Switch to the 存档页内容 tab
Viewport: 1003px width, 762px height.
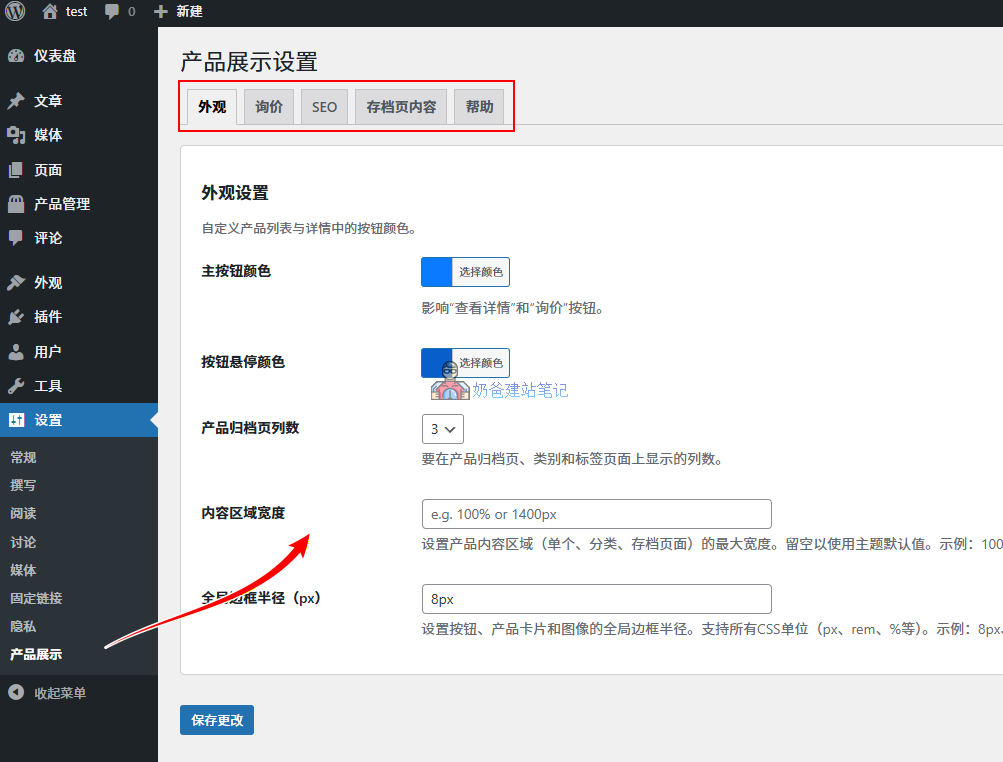pos(400,106)
